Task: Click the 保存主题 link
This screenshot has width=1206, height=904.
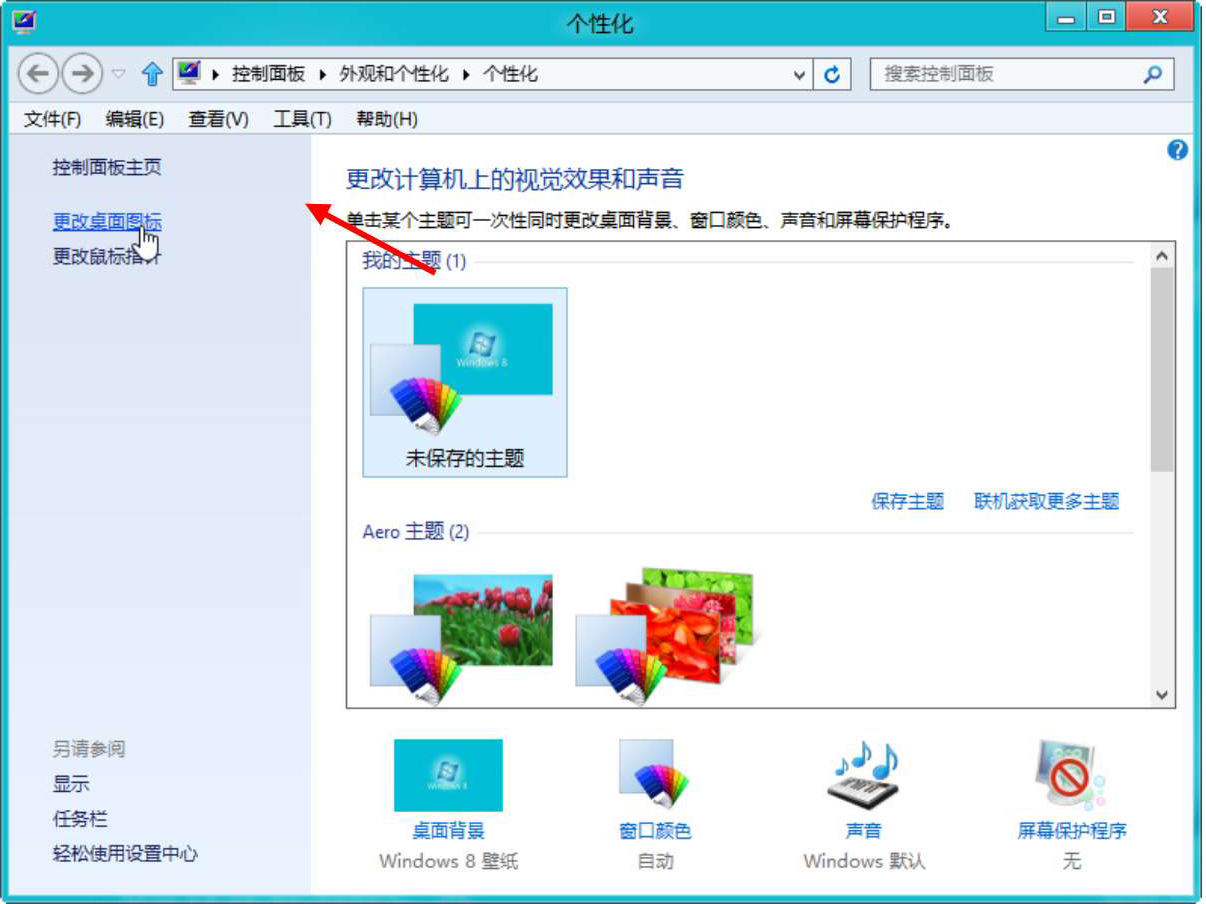Action: (x=908, y=501)
